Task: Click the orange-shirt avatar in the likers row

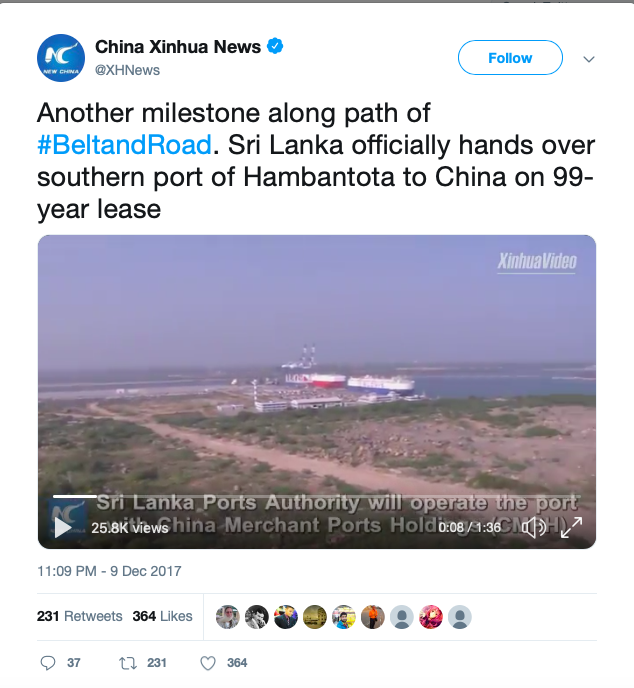Action: pyautogui.click(x=373, y=617)
